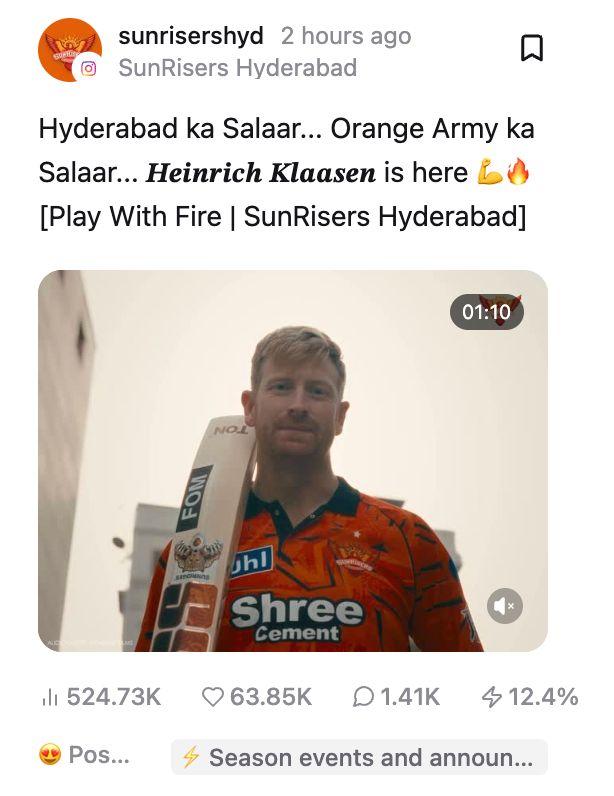Open comments via the speech bubble icon
614x796 pixels.
[x=364, y=697]
